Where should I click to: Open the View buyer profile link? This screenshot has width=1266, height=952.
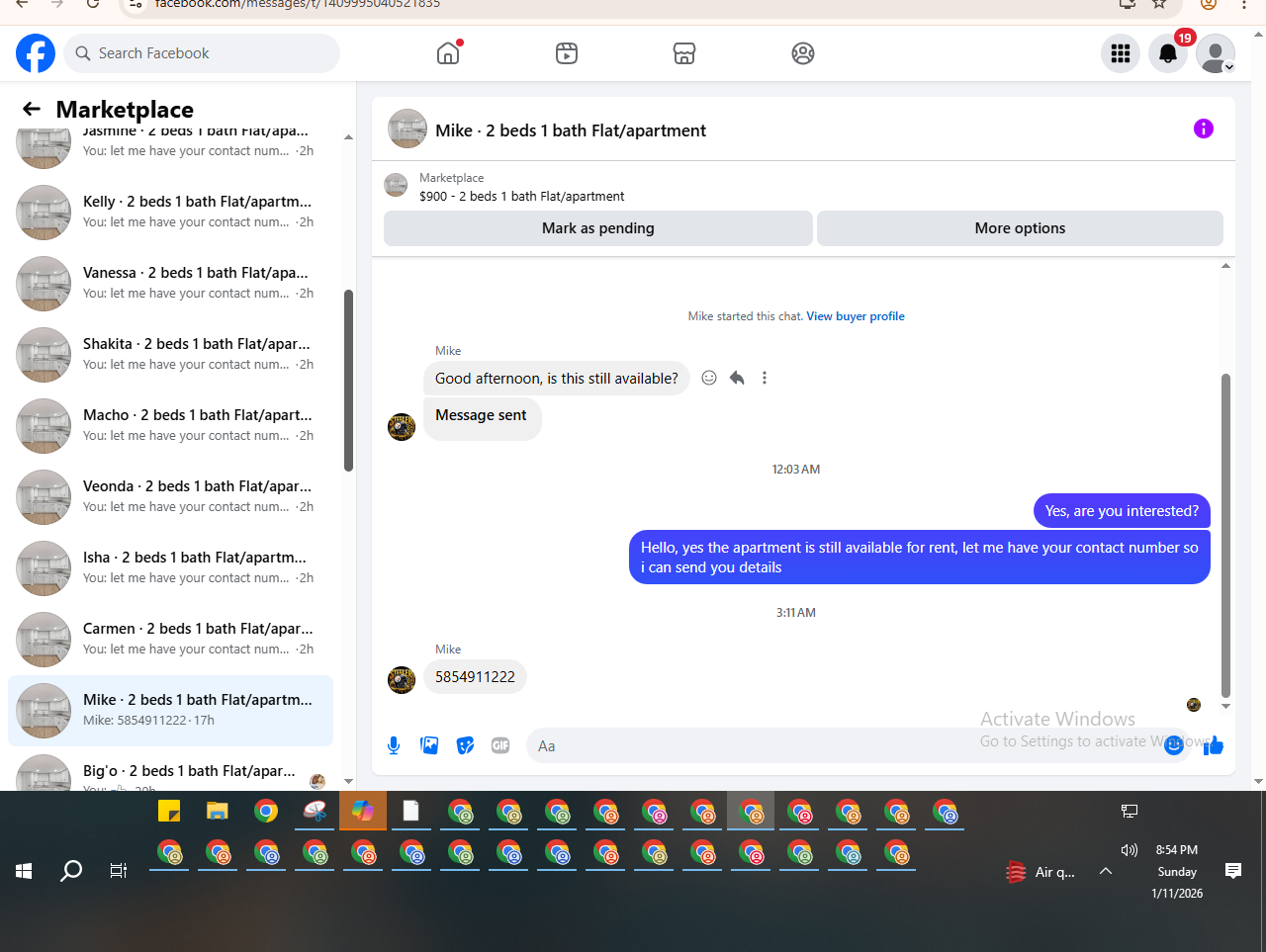[x=856, y=316]
